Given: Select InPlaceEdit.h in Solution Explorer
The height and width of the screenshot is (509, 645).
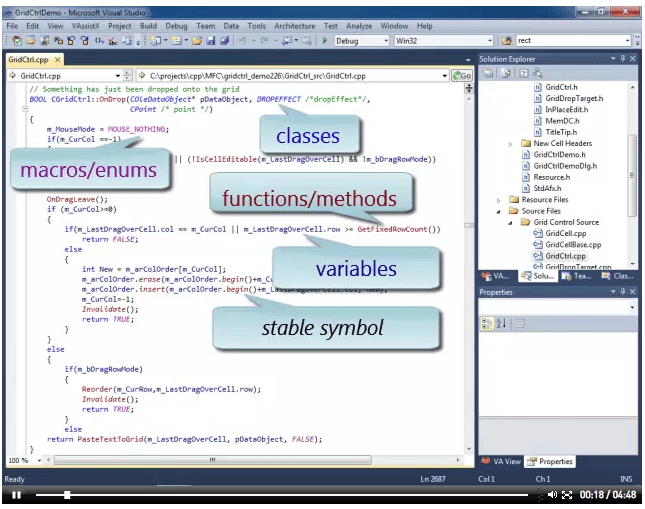Looking at the screenshot, I should click(566, 109).
